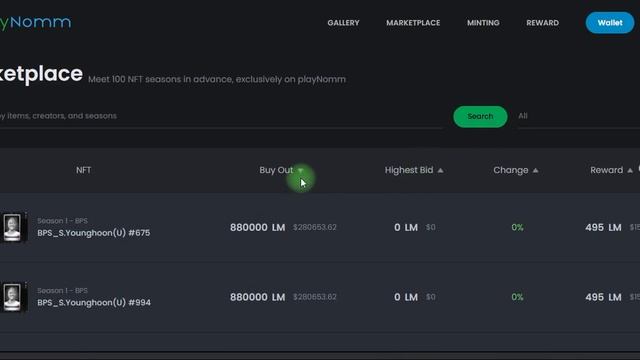The height and width of the screenshot is (360, 640).
Task: Sort by Change column arrow
Action: coord(536,170)
